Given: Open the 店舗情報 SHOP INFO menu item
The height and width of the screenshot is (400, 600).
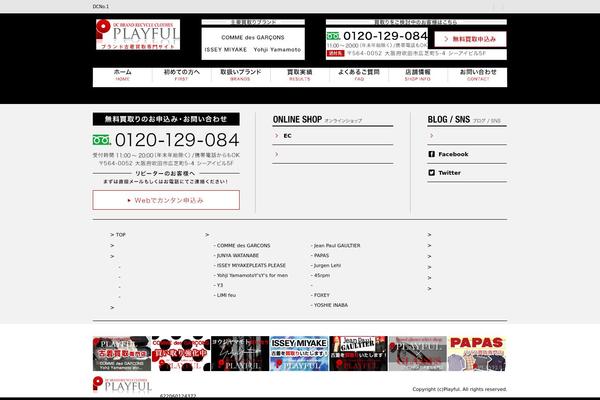Looking at the screenshot, I should pos(418,75).
